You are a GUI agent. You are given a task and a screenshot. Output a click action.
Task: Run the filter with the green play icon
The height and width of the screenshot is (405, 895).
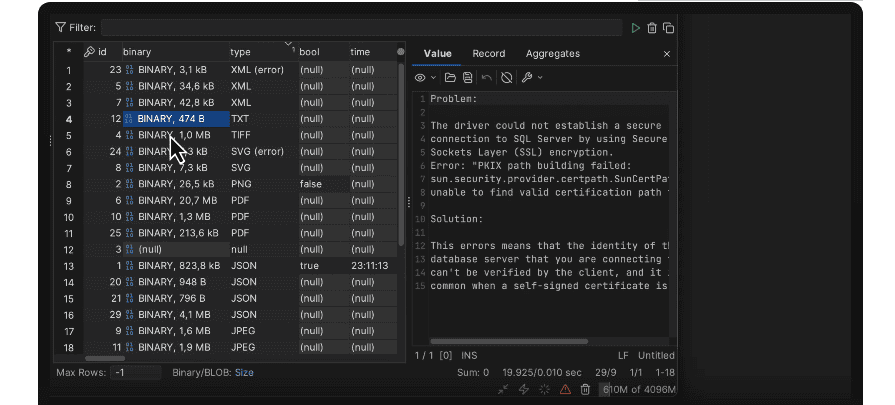click(x=635, y=28)
